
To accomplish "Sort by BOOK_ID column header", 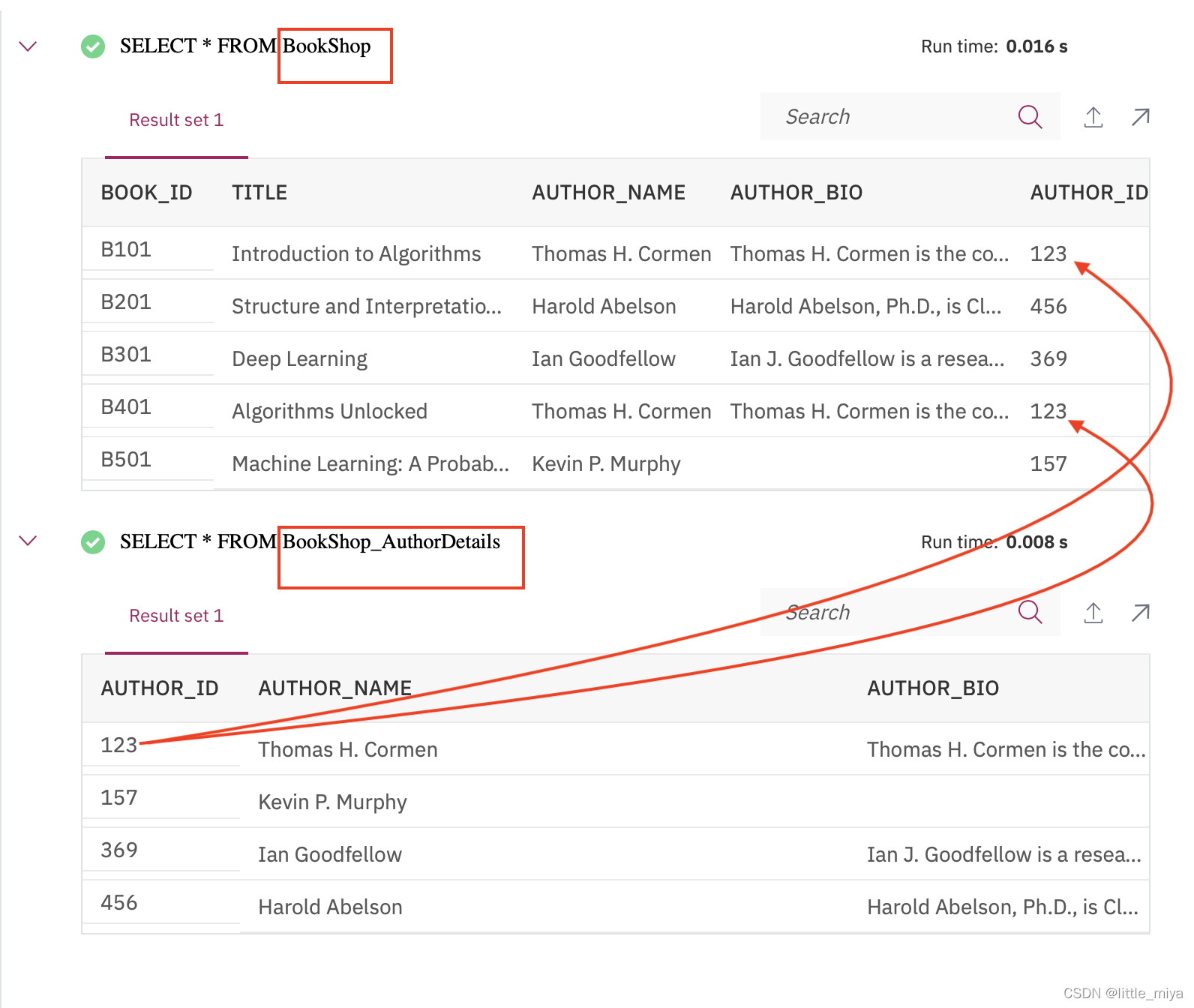I will (x=147, y=193).
